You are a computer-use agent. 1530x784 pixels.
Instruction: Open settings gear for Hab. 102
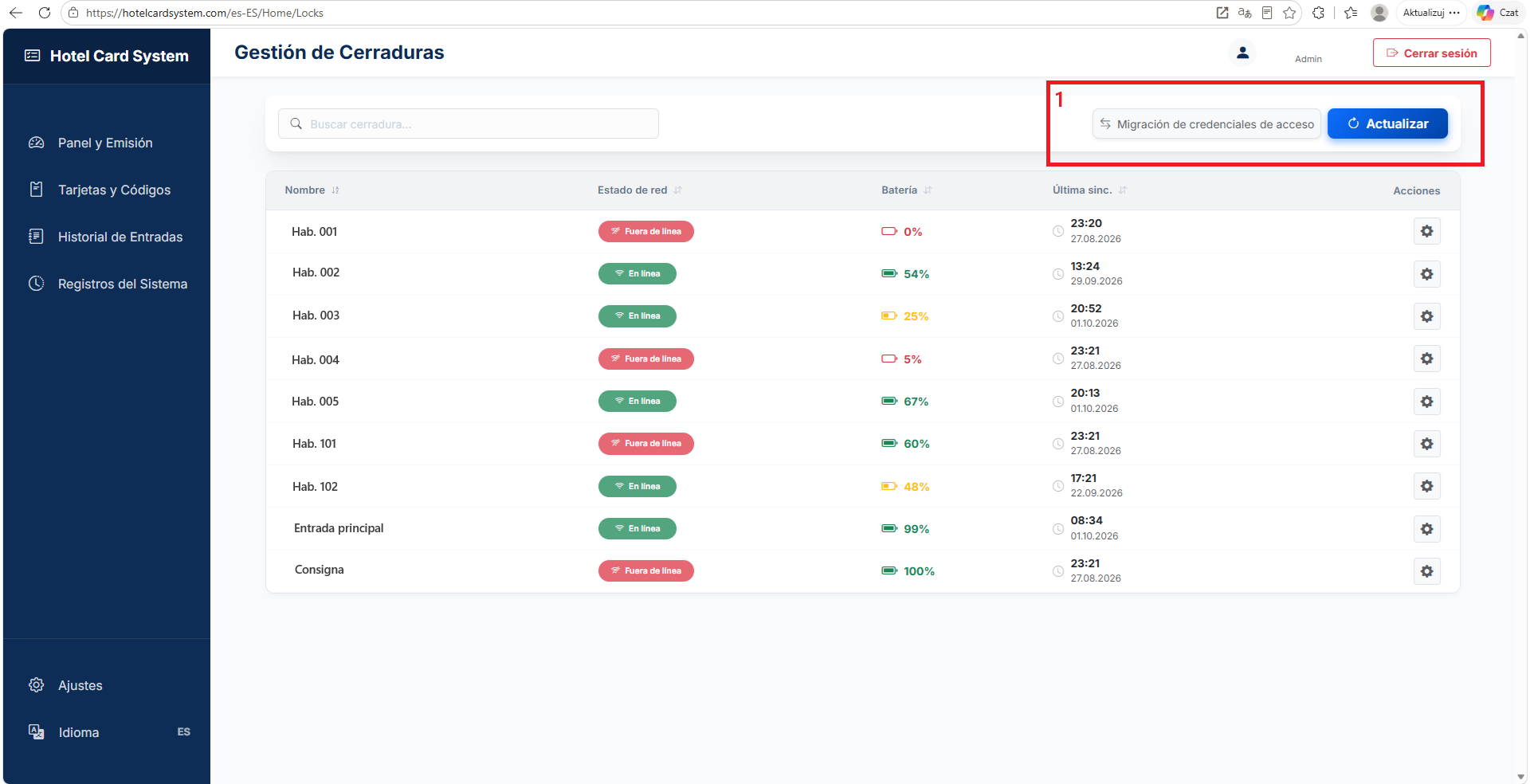pyautogui.click(x=1426, y=486)
